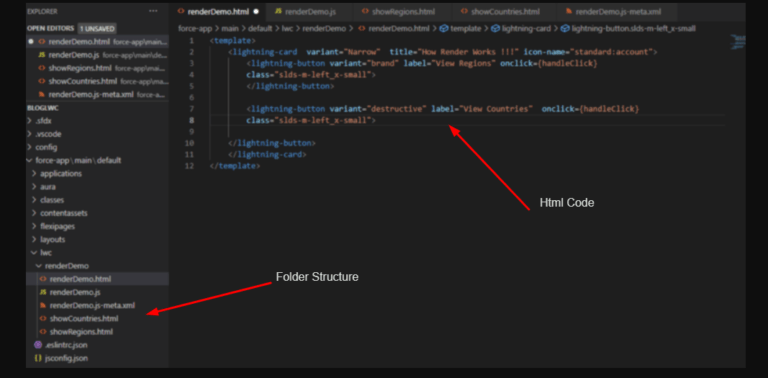
Task: Expand the config folder
Action: (x=97, y=147)
